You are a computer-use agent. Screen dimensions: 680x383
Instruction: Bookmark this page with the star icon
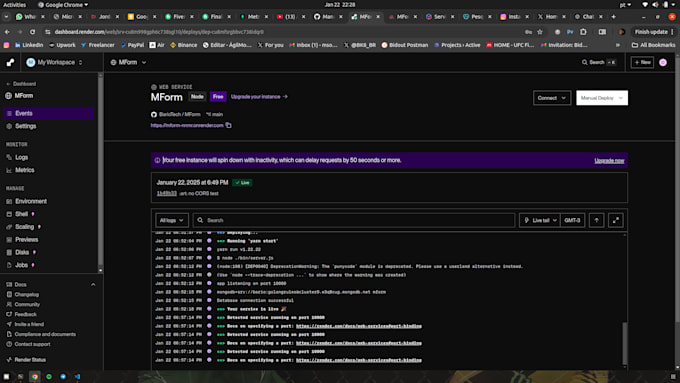540,32
